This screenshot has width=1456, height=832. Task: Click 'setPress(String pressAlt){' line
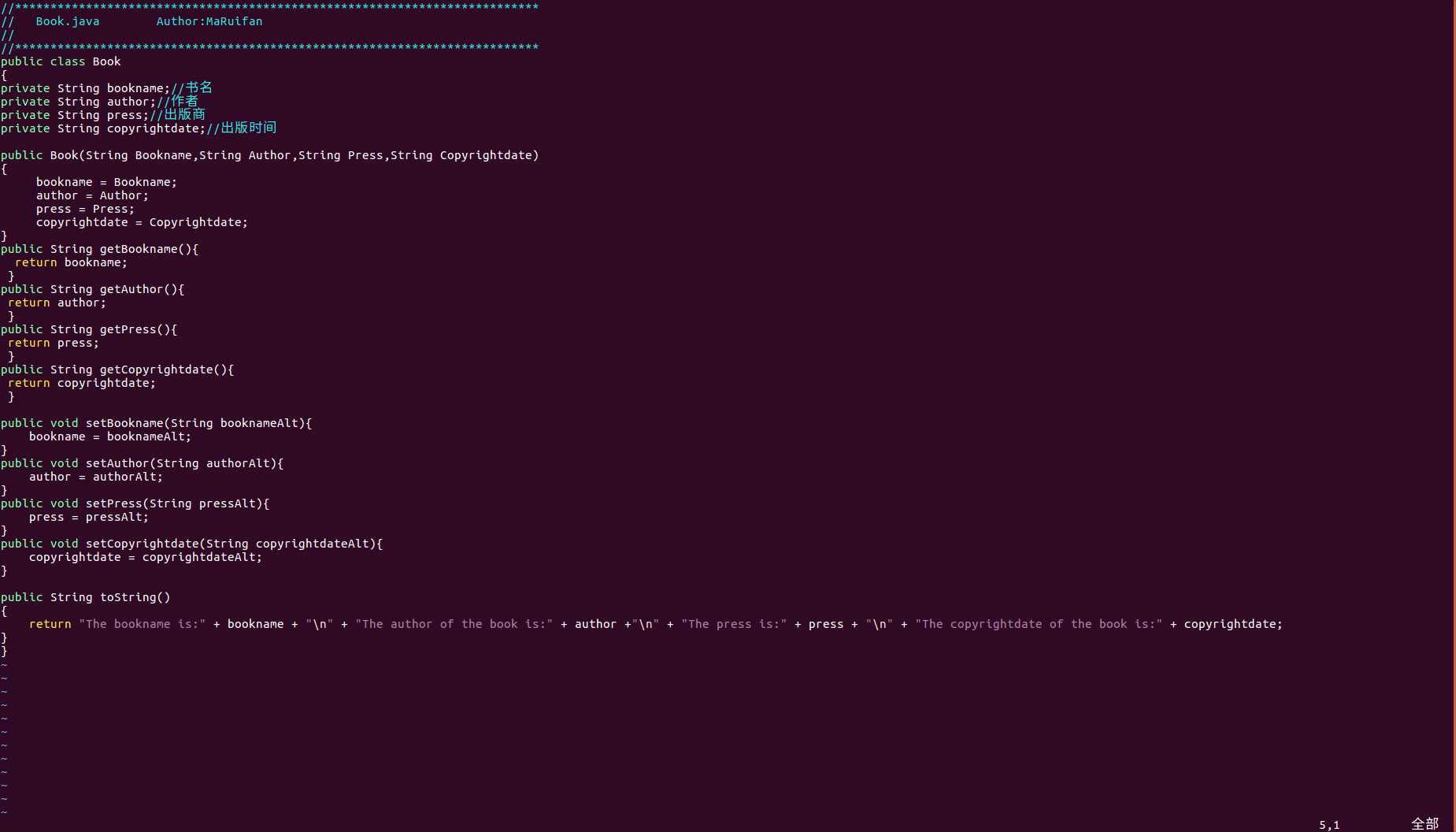coord(135,503)
